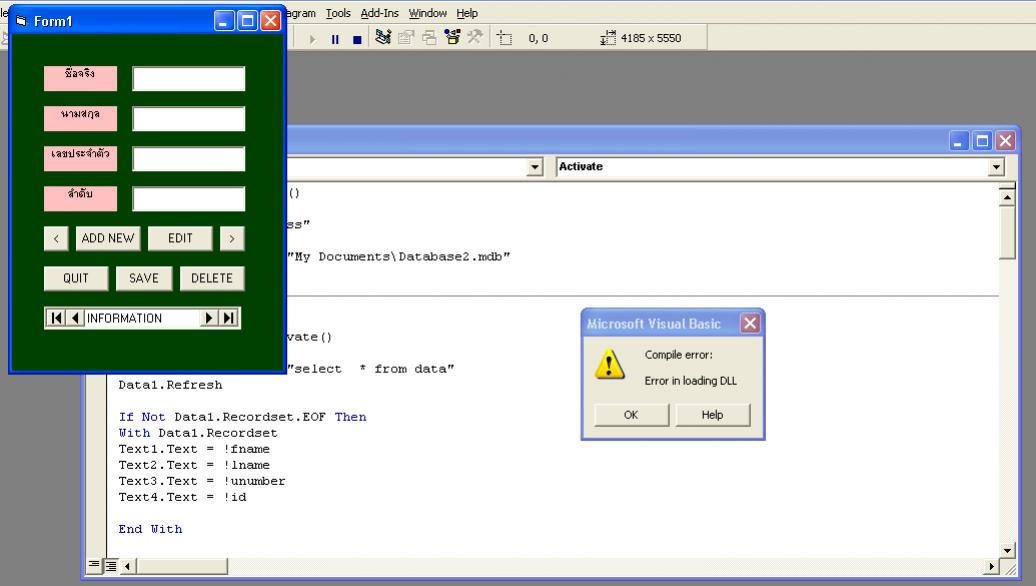Open the Toolbox toolbar icon
The width and height of the screenshot is (1036, 586).
(474, 38)
